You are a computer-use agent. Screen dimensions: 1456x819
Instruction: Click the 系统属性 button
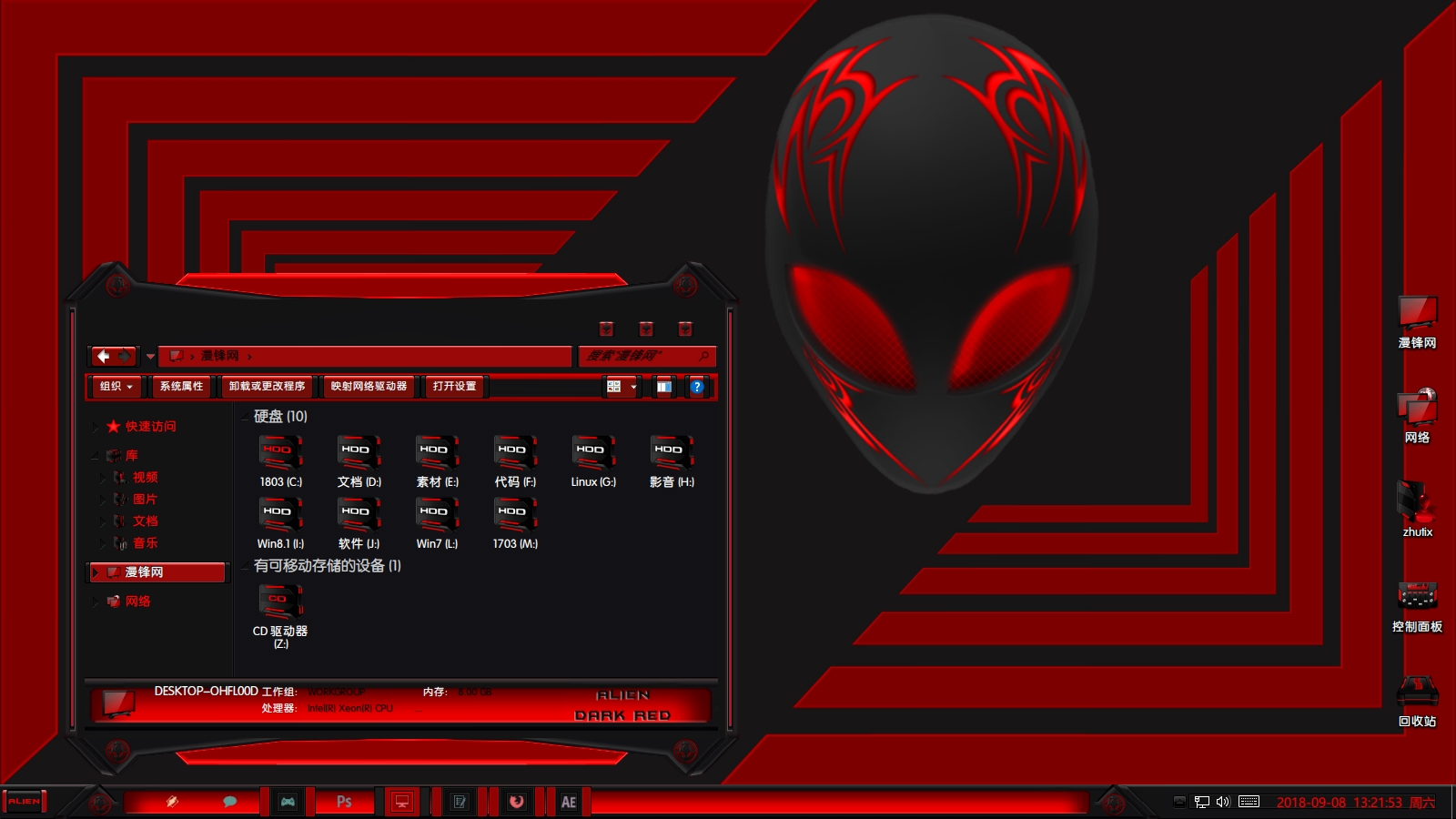click(x=182, y=387)
